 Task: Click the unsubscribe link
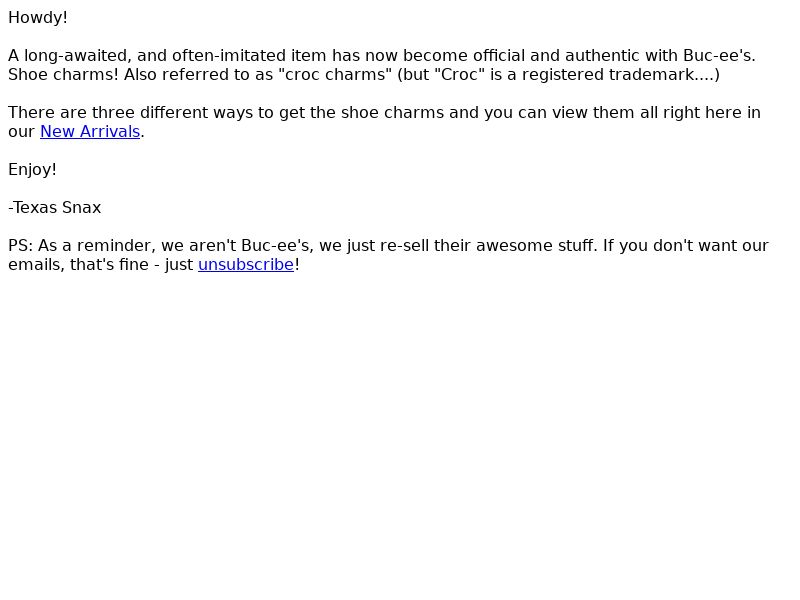[246, 265]
